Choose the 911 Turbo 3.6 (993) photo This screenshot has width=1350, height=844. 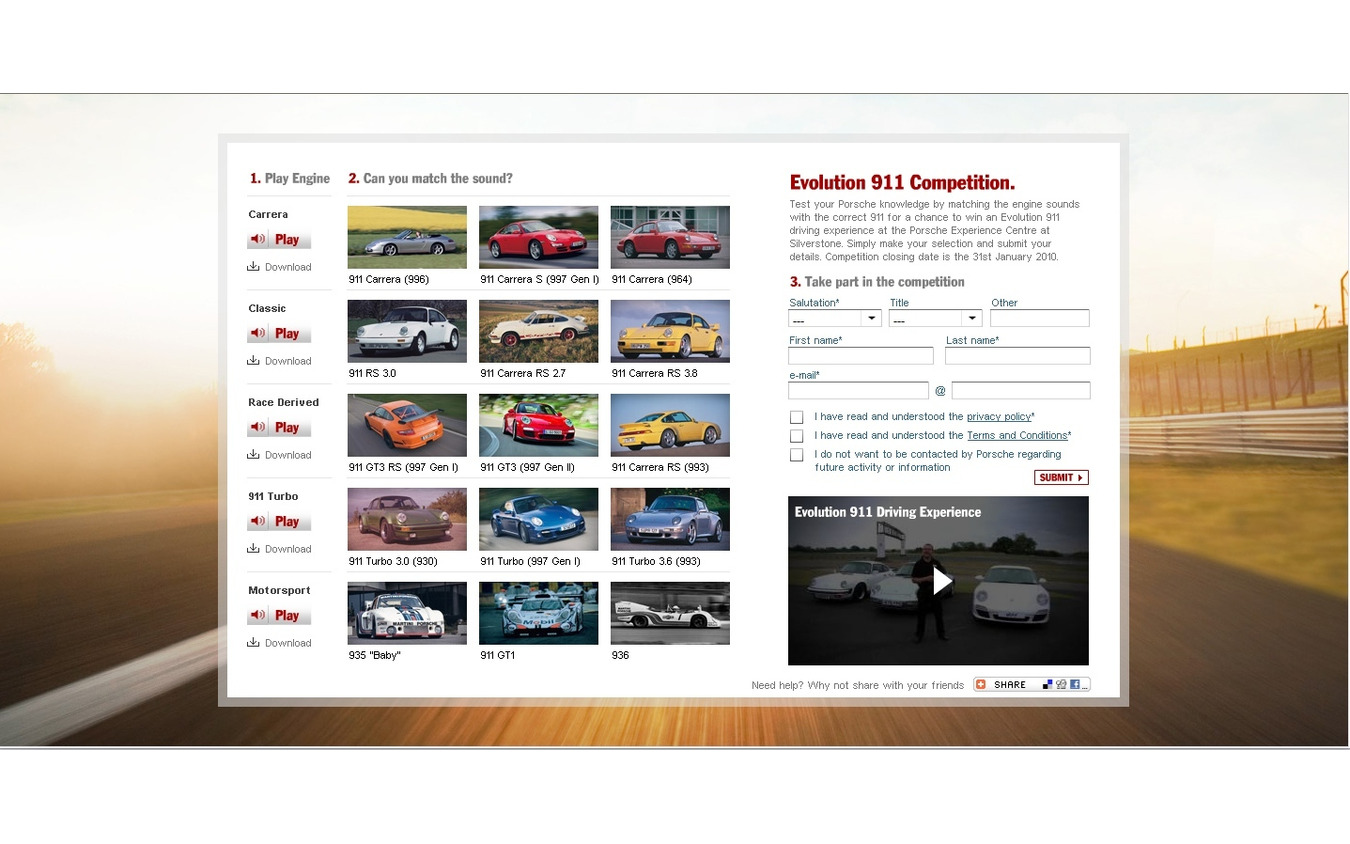670,519
